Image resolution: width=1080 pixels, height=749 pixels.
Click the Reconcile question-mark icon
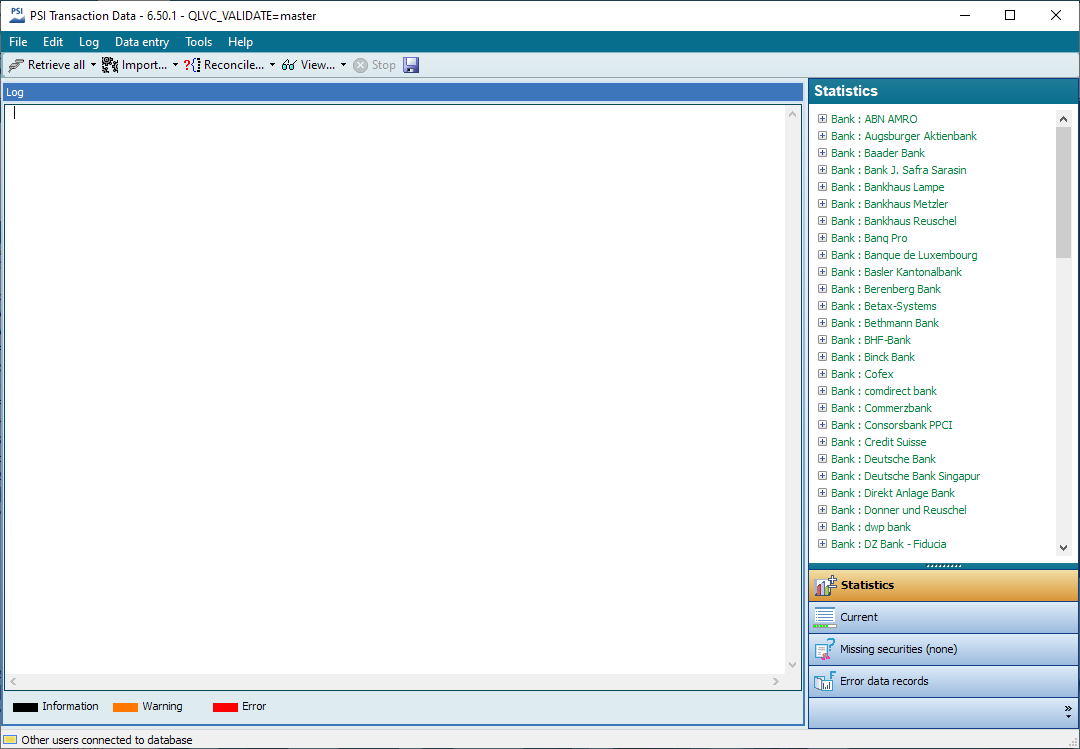pyautogui.click(x=192, y=65)
